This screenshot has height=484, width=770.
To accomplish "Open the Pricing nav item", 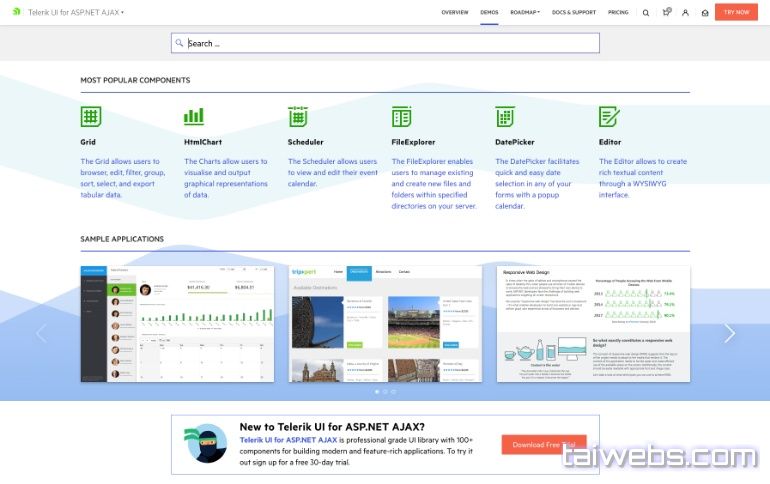I will point(618,12).
